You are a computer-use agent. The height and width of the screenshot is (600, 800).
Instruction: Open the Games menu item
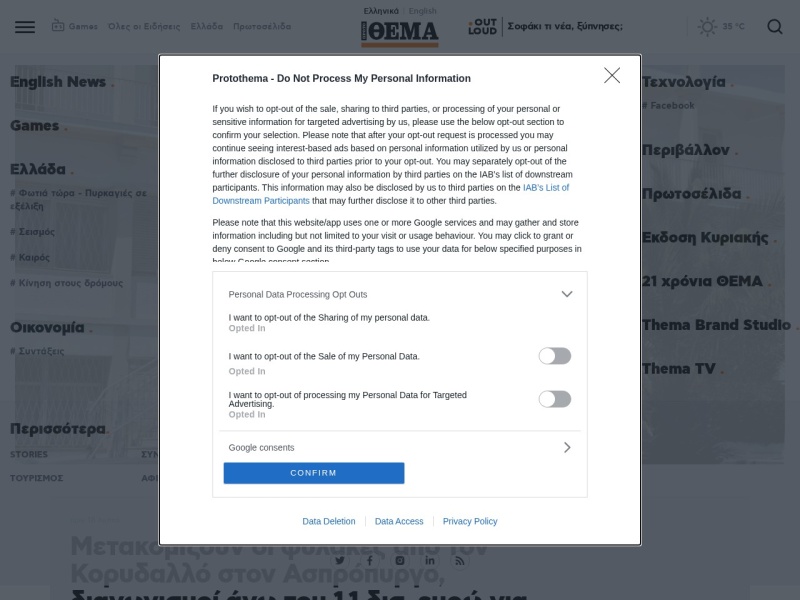(74, 26)
